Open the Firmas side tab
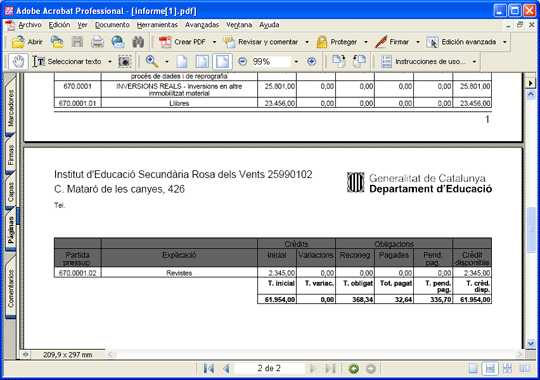 (x=11, y=155)
